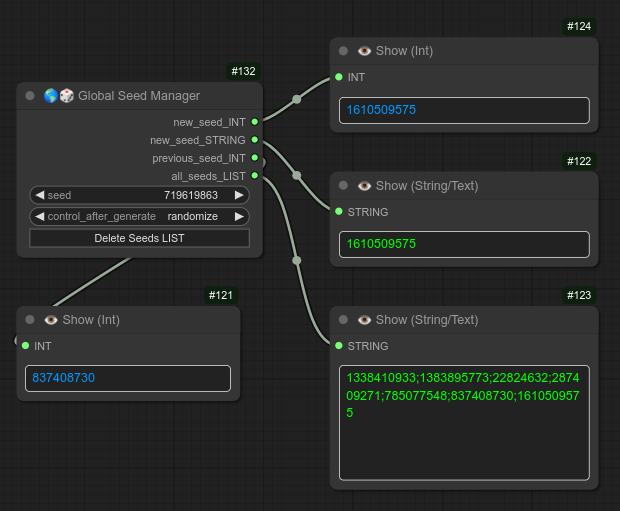Click the STRING input port on node #122
620x511 pixels.
339,212
